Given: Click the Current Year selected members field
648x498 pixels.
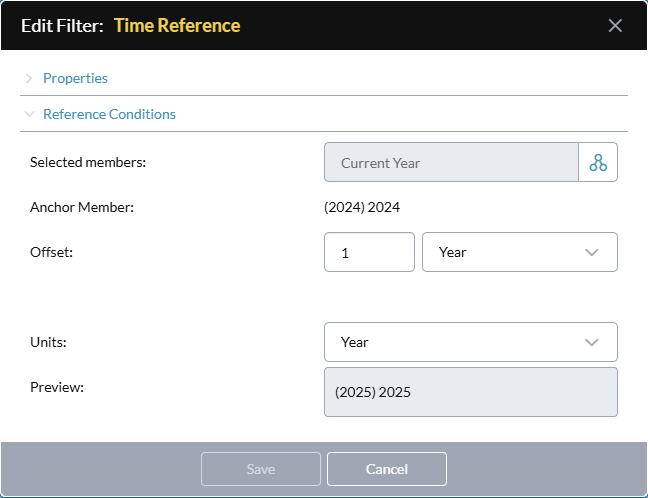Looking at the screenshot, I should click(451, 162).
